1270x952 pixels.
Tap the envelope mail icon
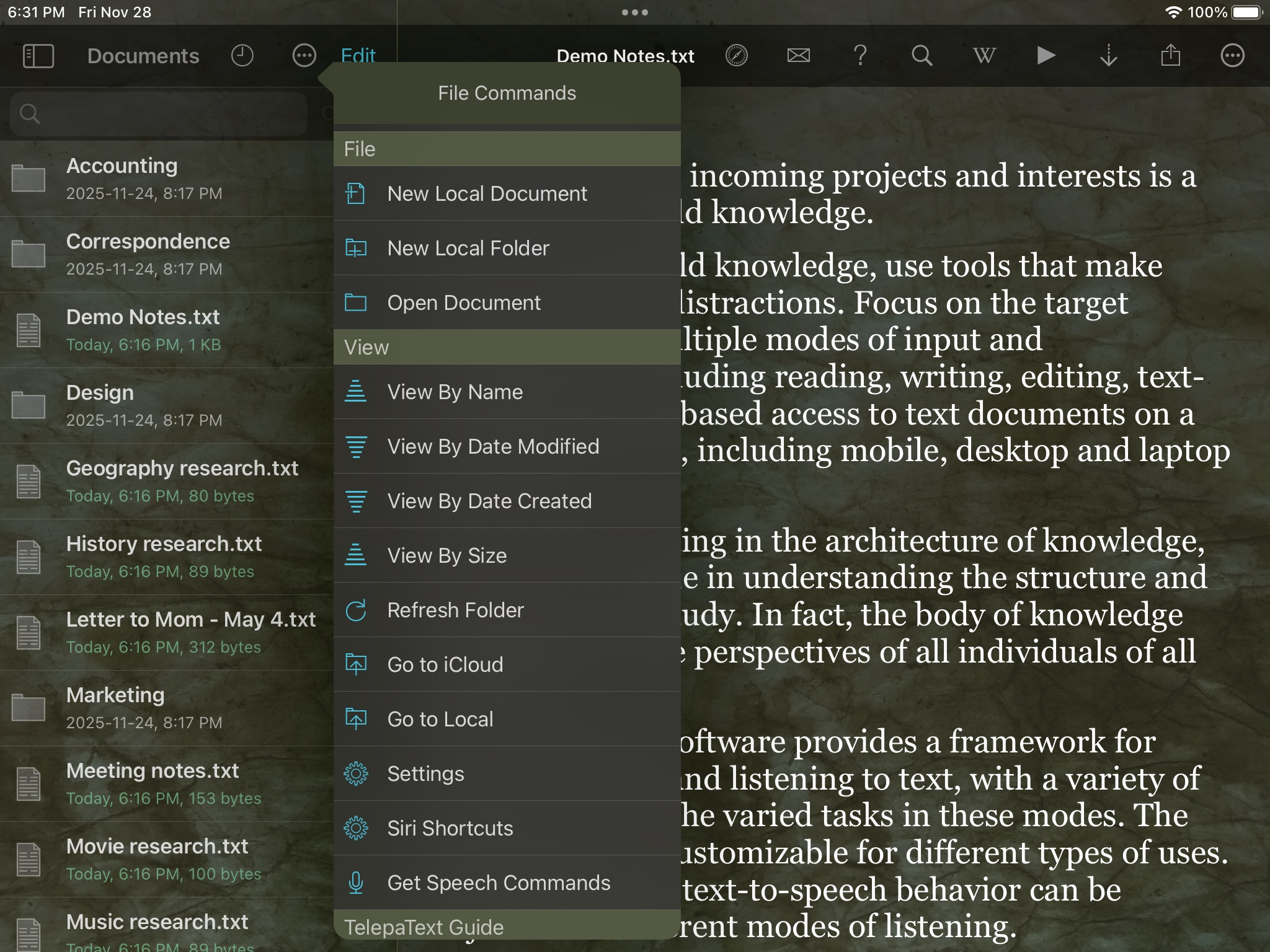click(x=798, y=56)
